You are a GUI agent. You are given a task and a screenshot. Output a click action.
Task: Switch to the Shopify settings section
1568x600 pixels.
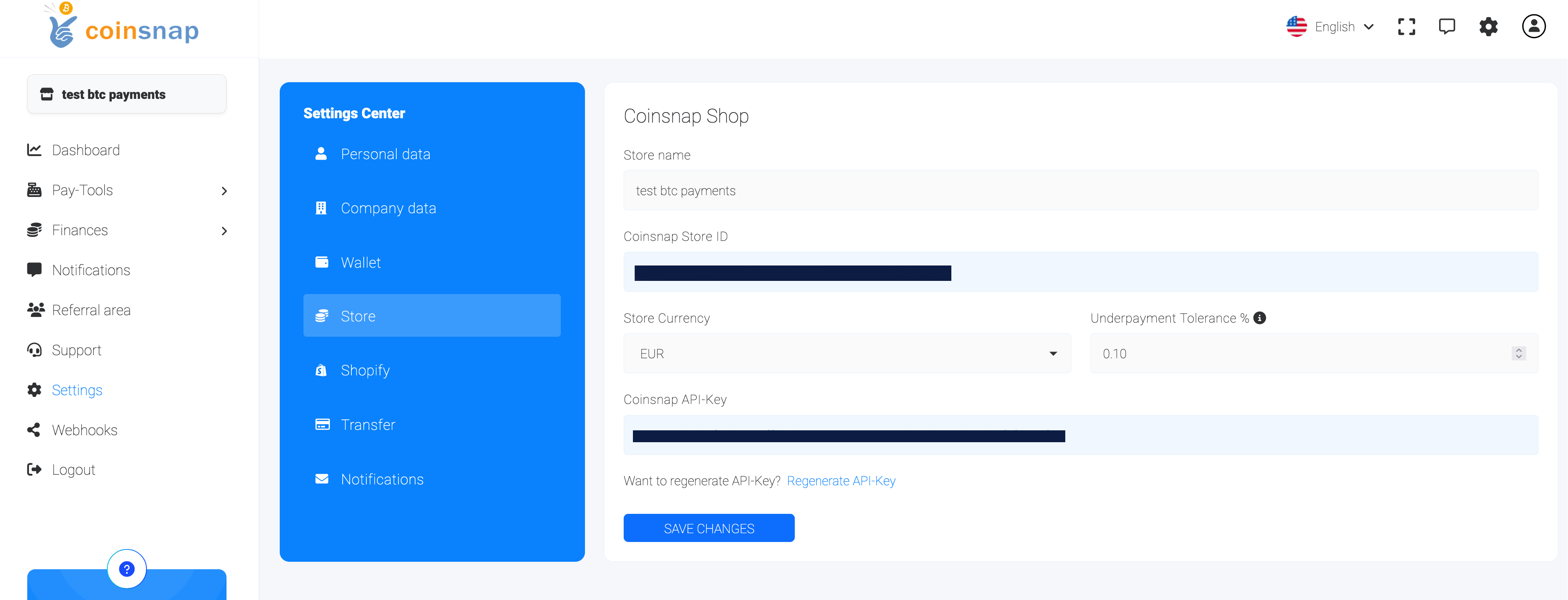pyautogui.click(x=365, y=370)
